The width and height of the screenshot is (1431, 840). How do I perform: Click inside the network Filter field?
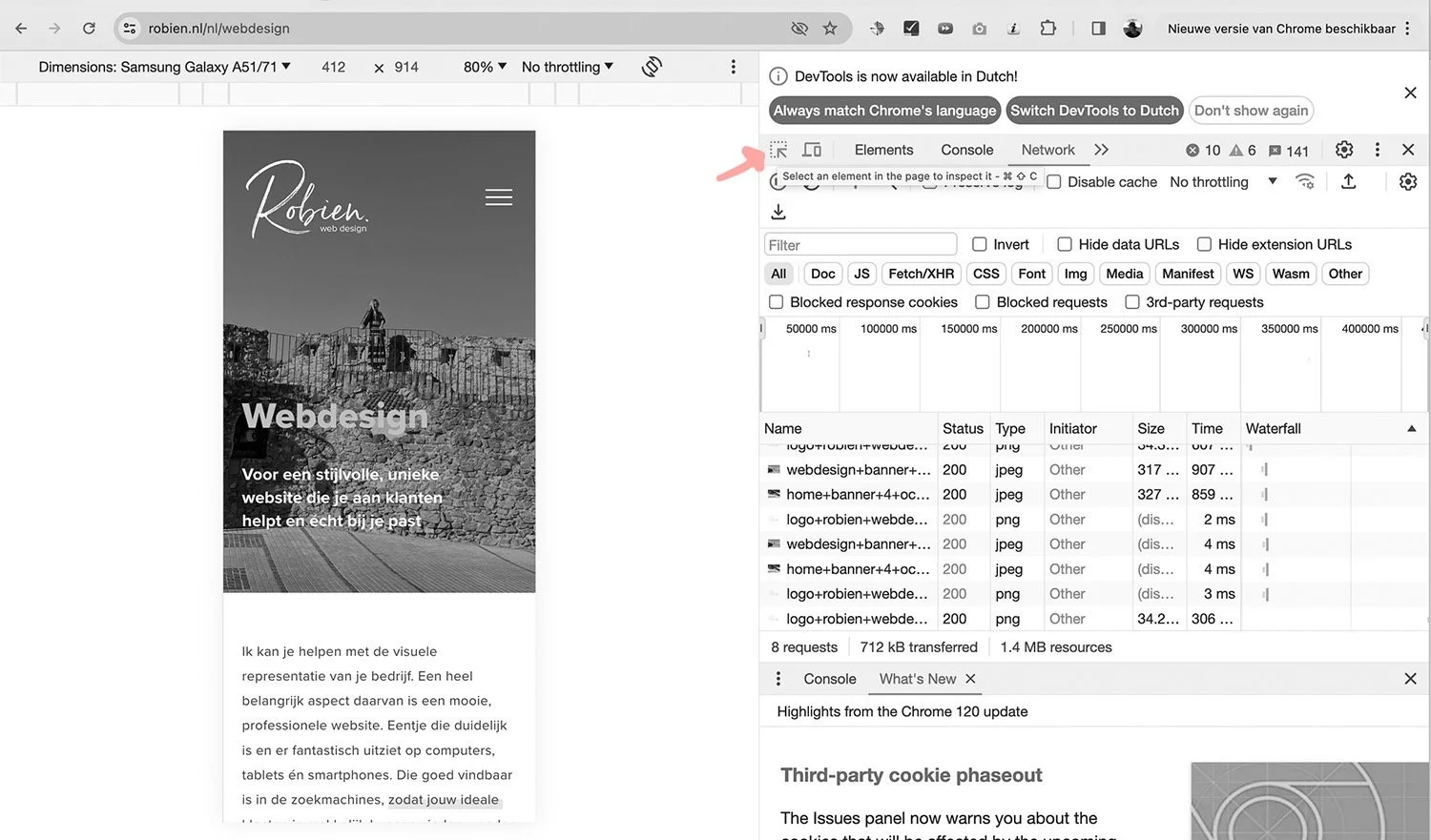coord(859,244)
